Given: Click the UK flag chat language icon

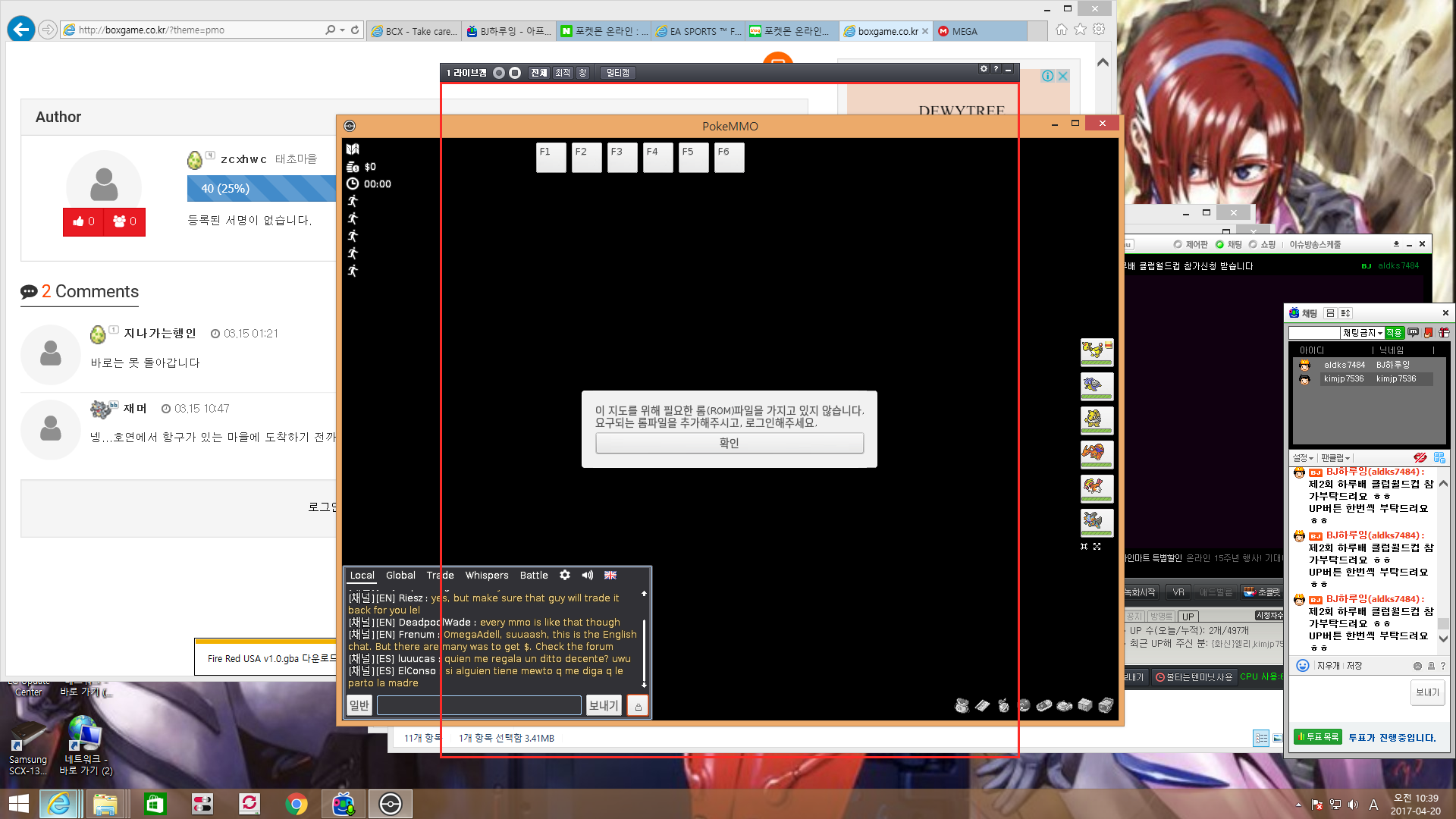Looking at the screenshot, I should coord(610,576).
